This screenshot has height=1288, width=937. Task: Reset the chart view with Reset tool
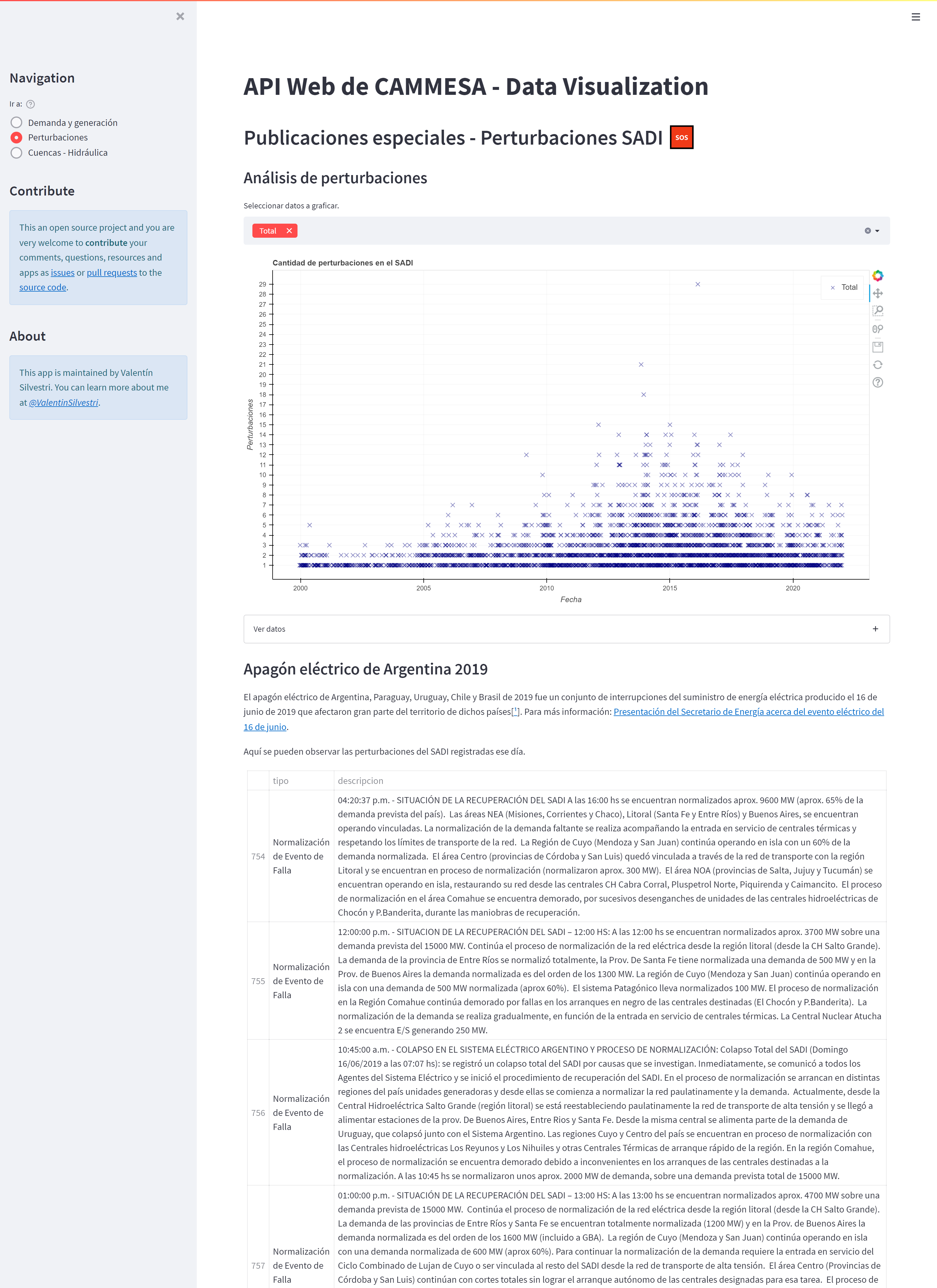[878, 365]
